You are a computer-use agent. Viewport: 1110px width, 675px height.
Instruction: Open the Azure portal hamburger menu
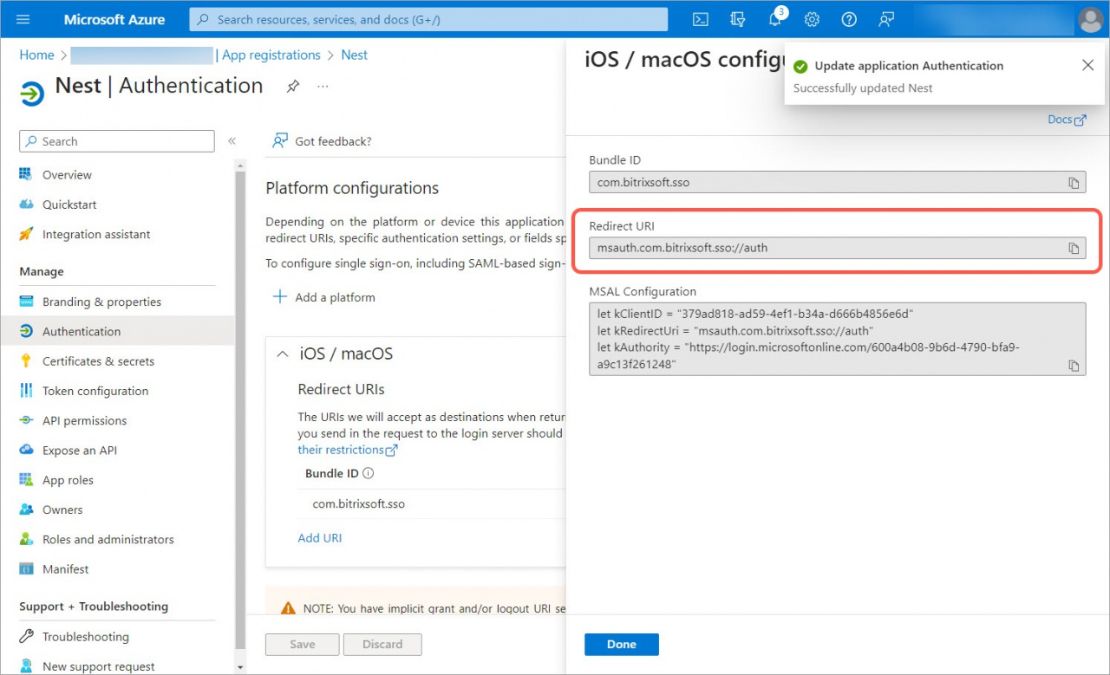click(x=23, y=19)
